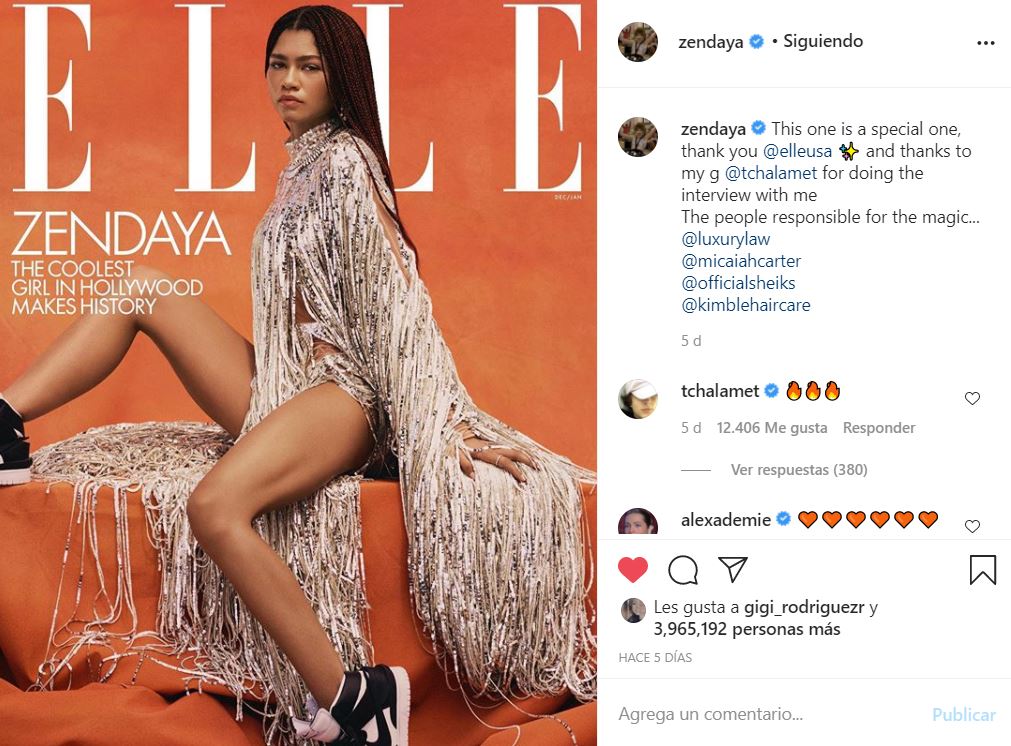
Task: Open the @luxurylaw mention link
Action: pos(725,239)
